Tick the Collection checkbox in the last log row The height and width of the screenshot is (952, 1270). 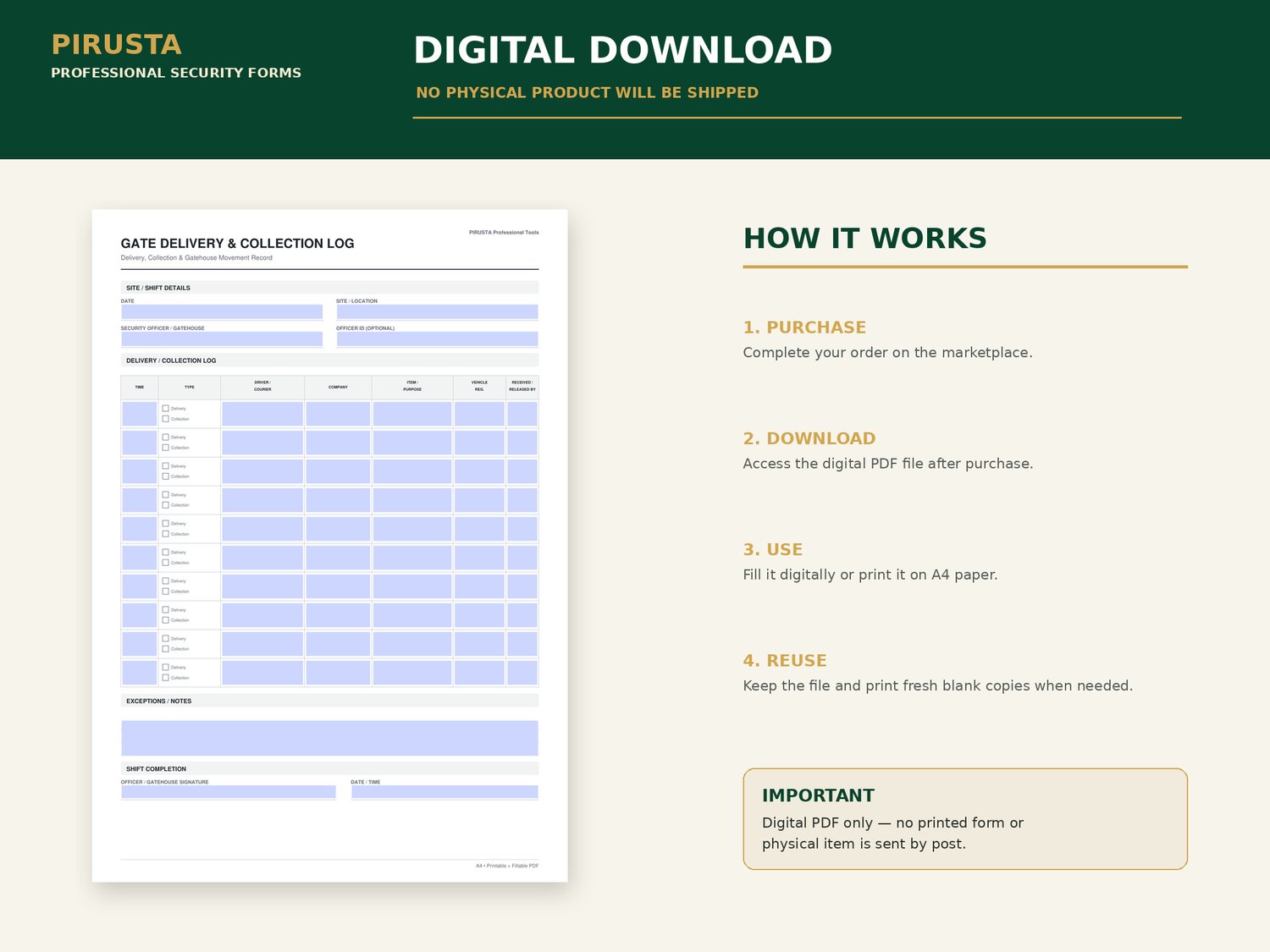point(166,678)
